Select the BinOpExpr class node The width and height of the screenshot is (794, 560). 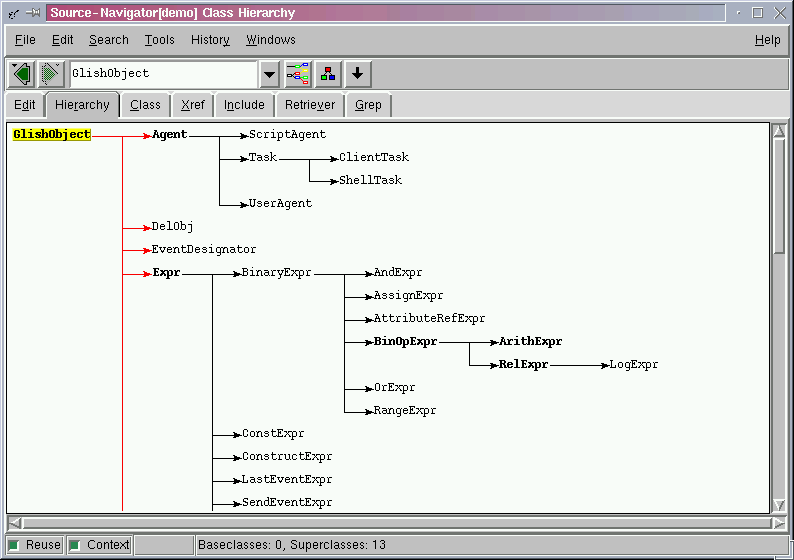coord(405,341)
